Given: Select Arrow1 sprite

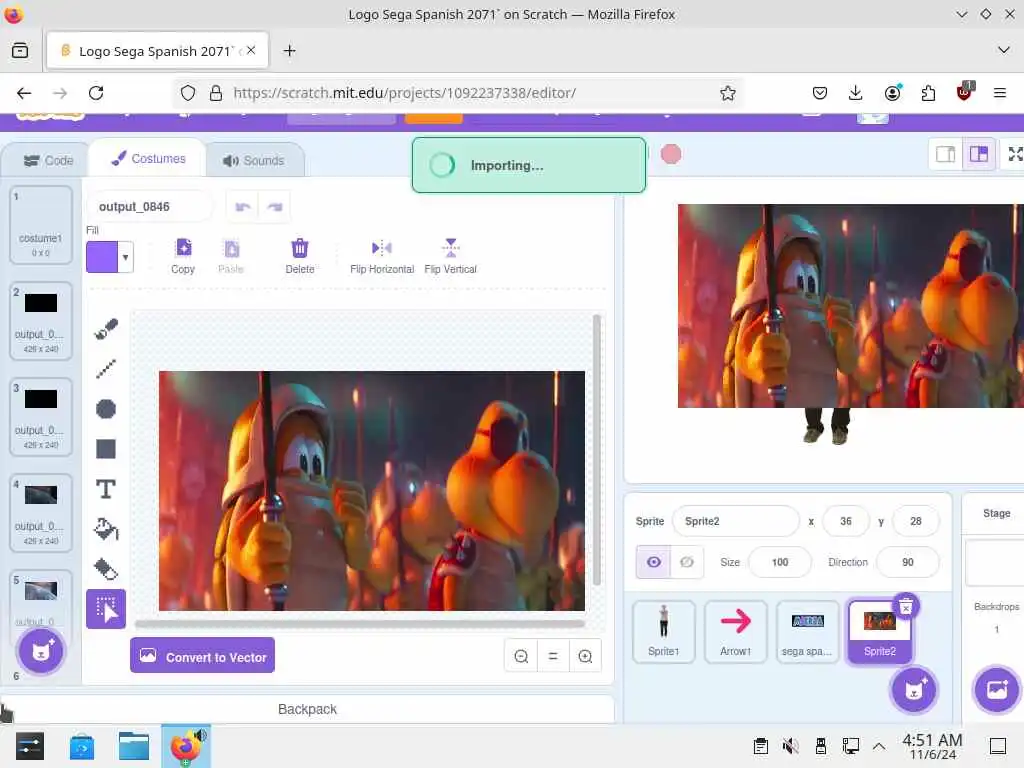Looking at the screenshot, I should pos(735,632).
